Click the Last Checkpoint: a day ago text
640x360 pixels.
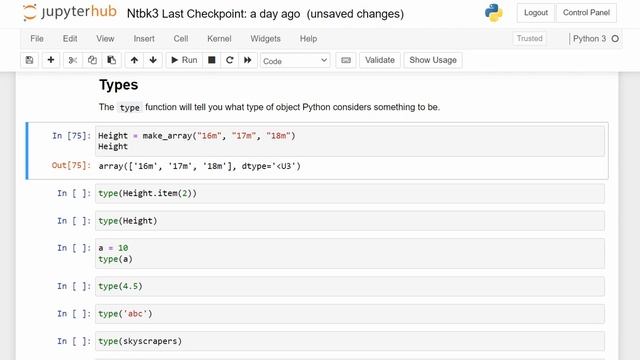tap(231, 14)
